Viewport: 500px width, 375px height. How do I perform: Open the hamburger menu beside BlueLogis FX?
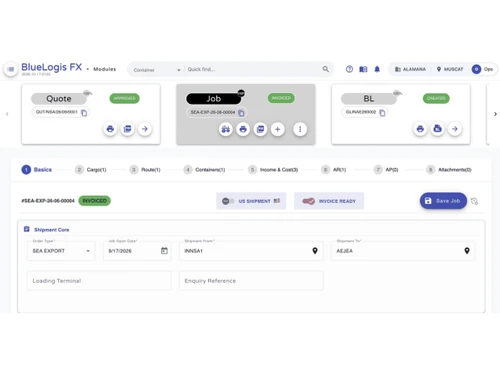(11, 69)
